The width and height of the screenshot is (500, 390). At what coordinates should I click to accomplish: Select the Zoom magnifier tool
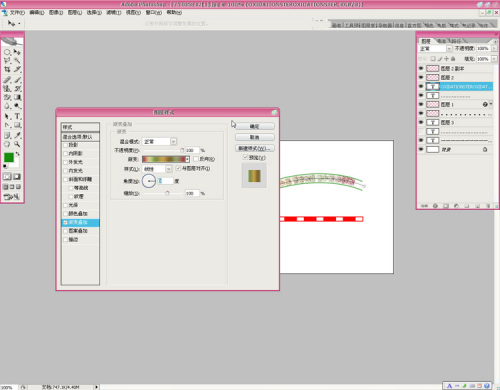pos(17,144)
